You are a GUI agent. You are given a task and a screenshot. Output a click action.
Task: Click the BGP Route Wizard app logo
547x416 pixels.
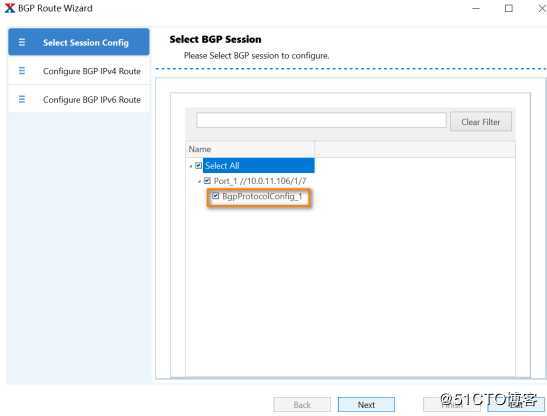(9, 8)
